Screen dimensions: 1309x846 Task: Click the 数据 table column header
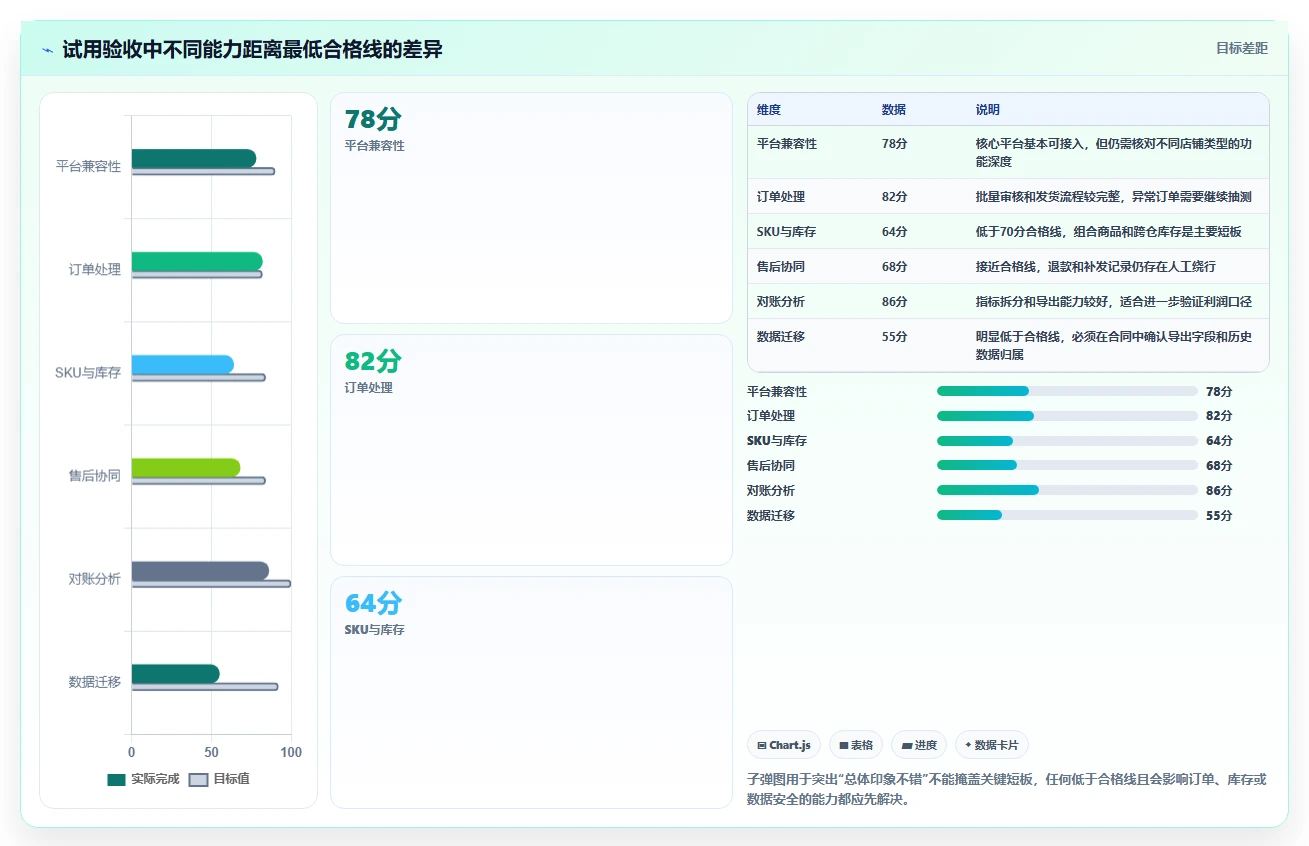pyautogui.click(x=894, y=110)
